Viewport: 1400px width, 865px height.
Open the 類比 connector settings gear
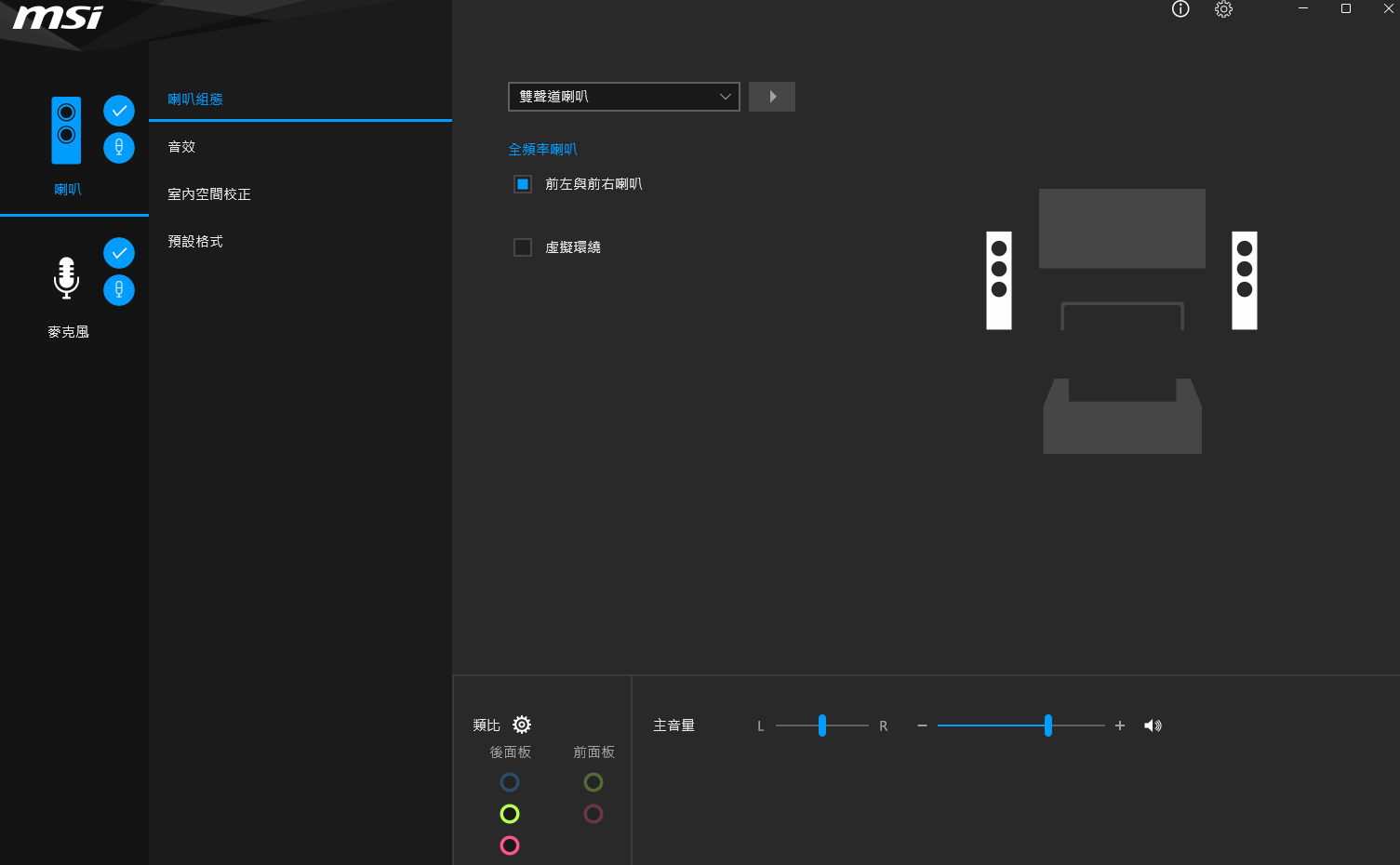[x=522, y=725]
